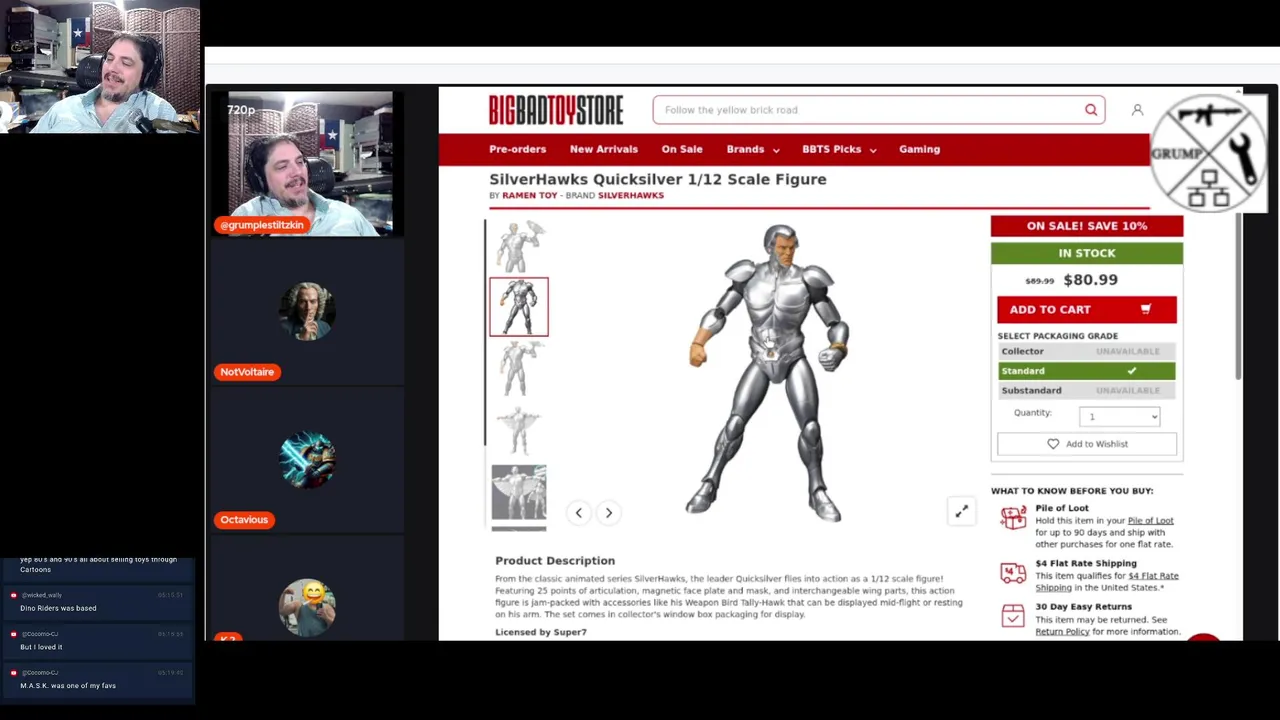Click Octavious's avatar

coord(307,459)
